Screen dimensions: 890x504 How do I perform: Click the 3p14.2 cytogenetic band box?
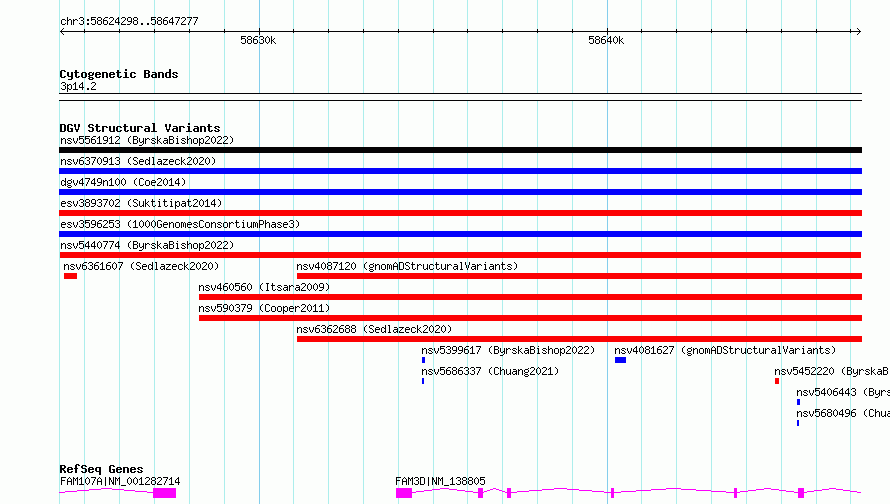460,97
